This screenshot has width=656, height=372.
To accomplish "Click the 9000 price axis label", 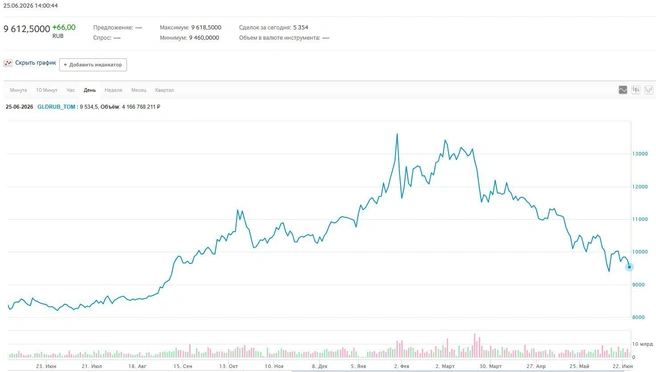I will click(x=639, y=285).
